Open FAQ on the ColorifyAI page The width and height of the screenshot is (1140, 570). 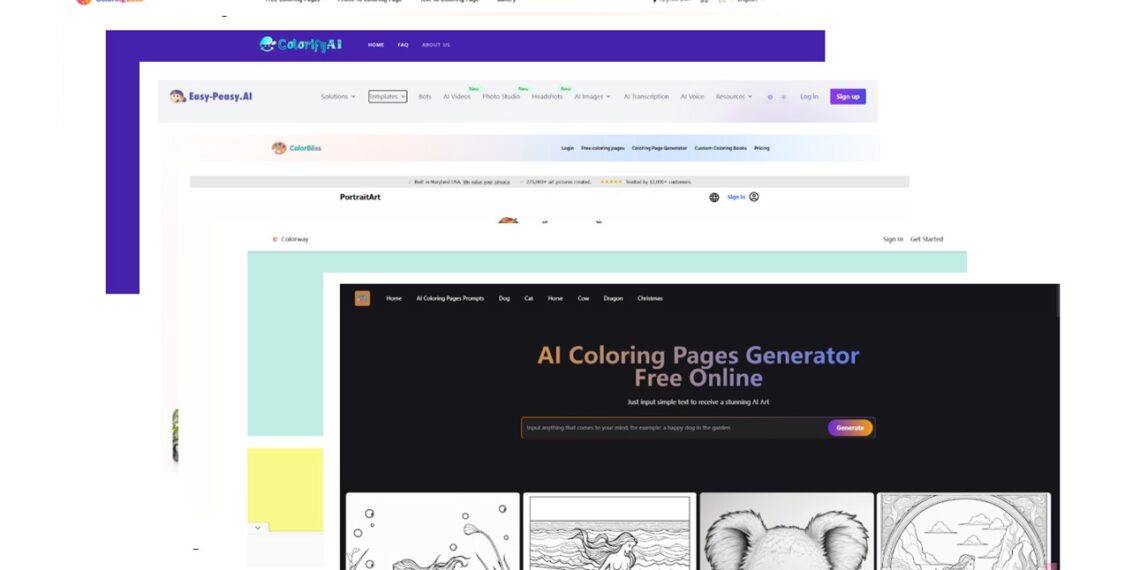point(403,45)
